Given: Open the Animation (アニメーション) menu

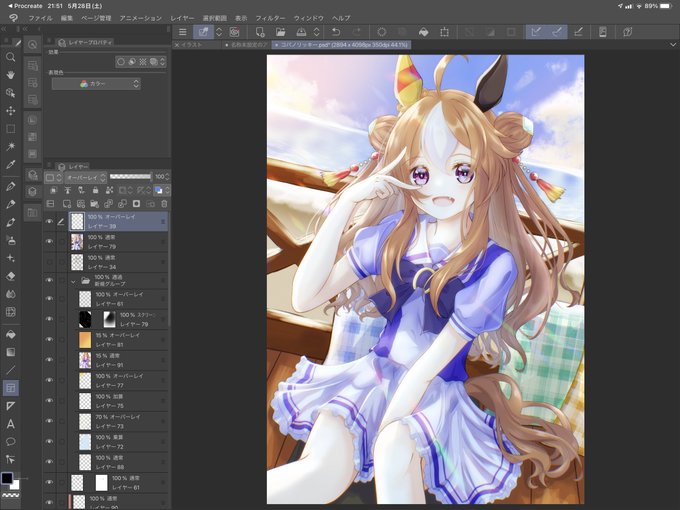Looking at the screenshot, I should click(141, 18).
